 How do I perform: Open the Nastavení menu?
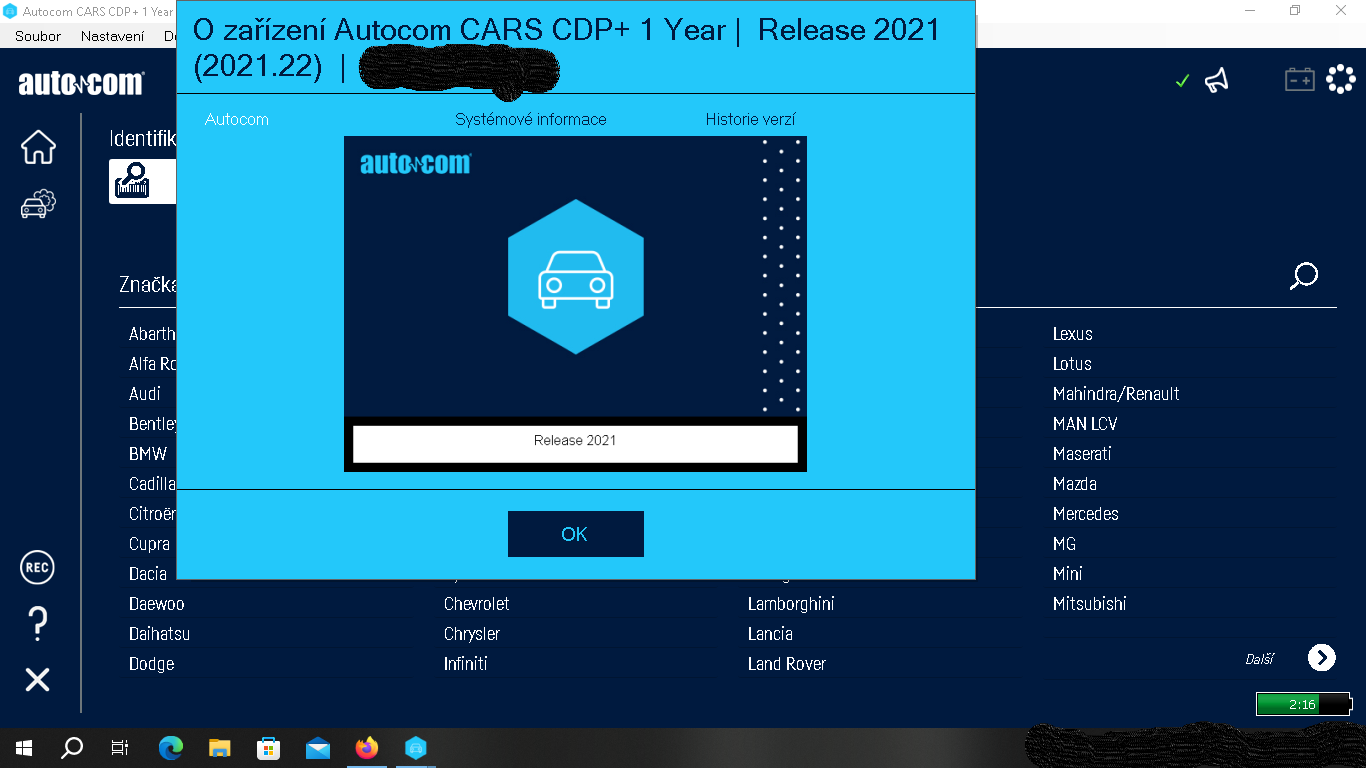click(x=112, y=36)
